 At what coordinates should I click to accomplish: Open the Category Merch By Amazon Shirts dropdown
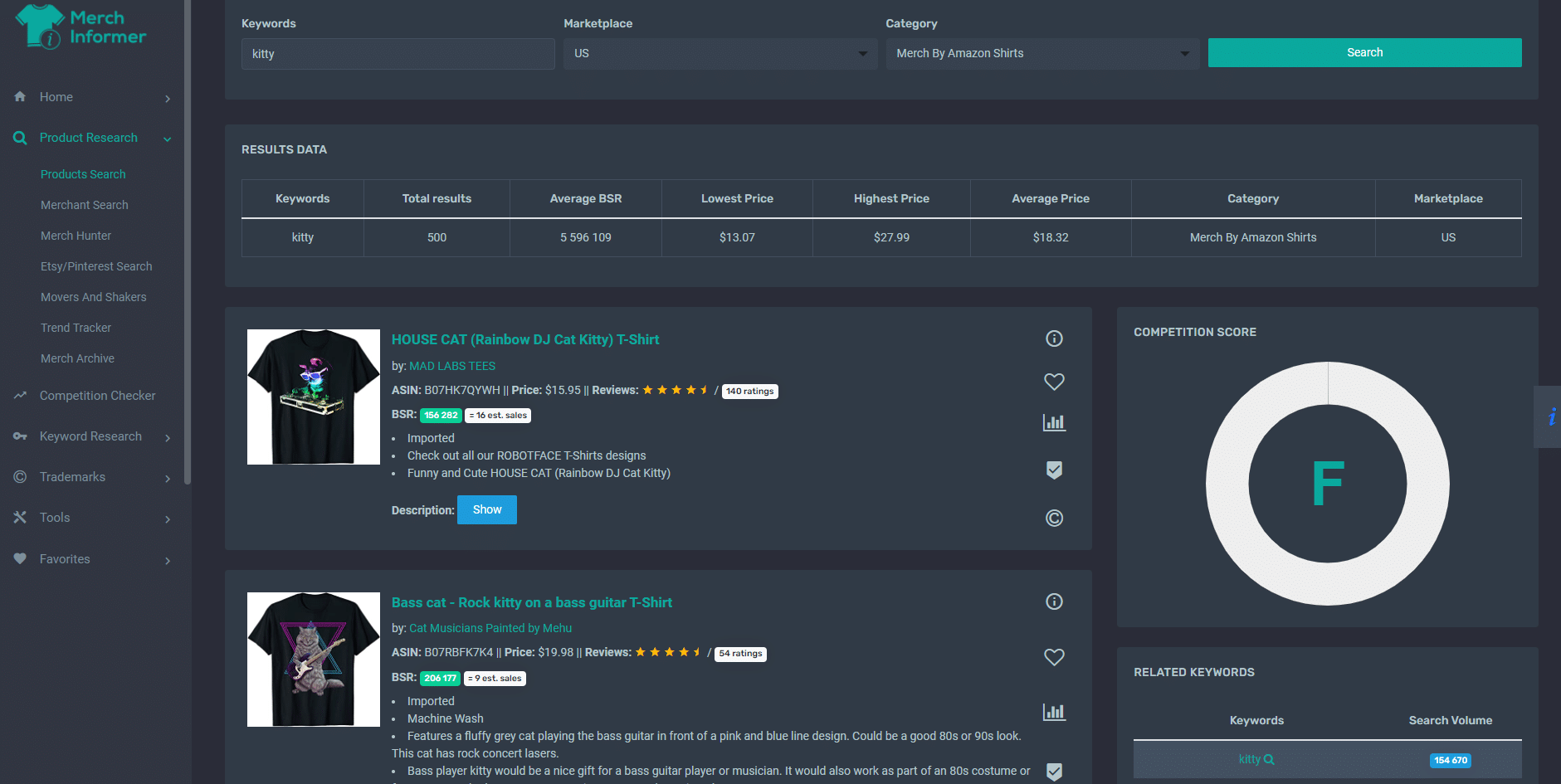tap(1042, 54)
